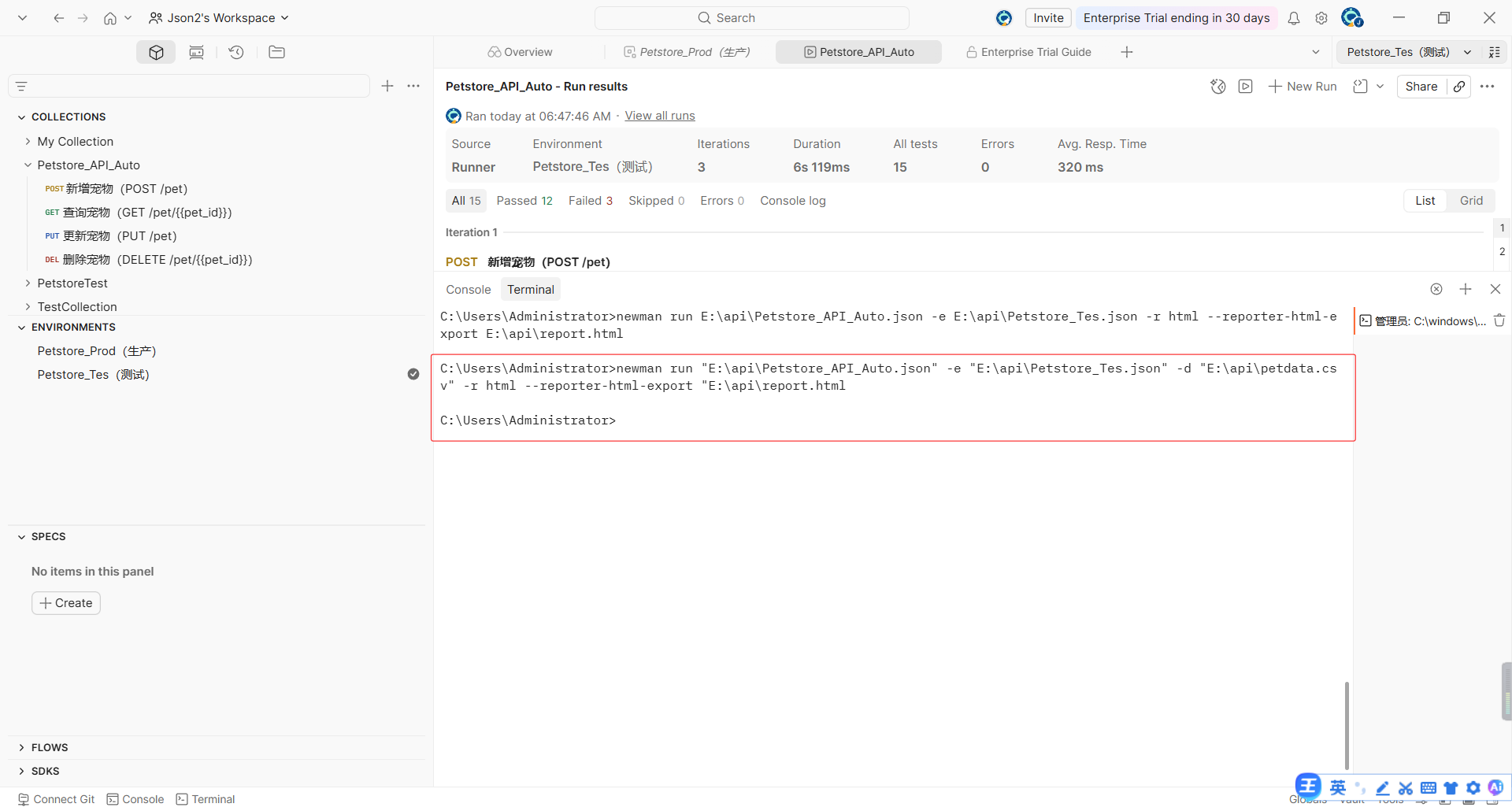
Task: Clear the terminal with the circle-x icon
Action: [x=1436, y=289]
